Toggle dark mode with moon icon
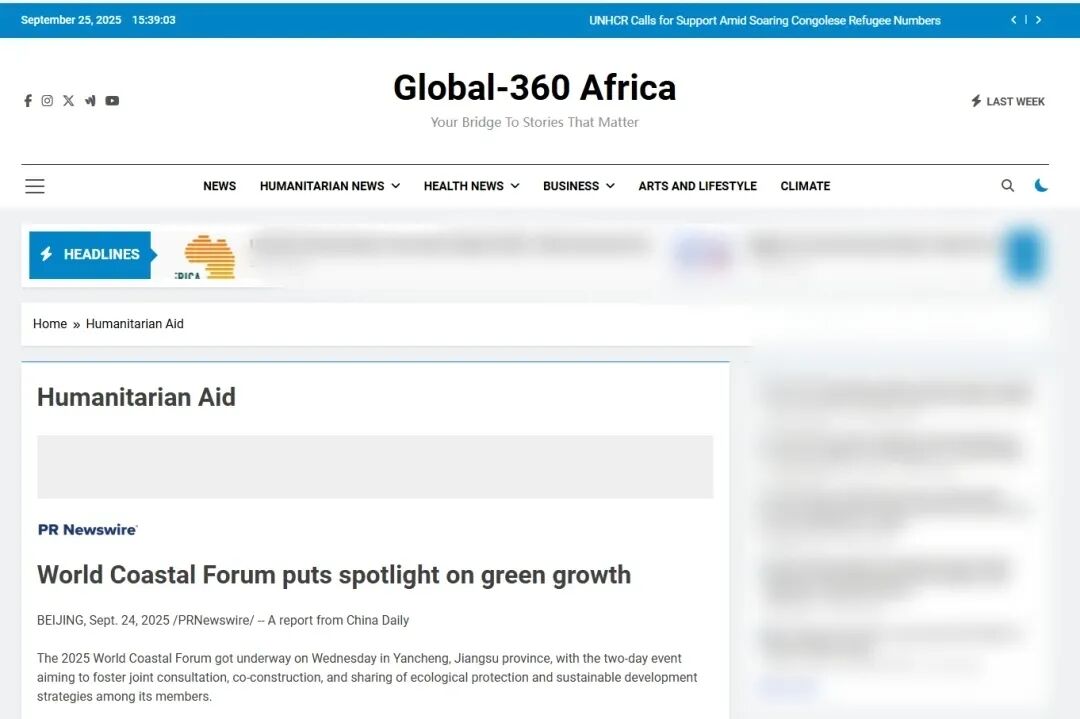This screenshot has width=1080, height=719. click(x=1041, y=186)
